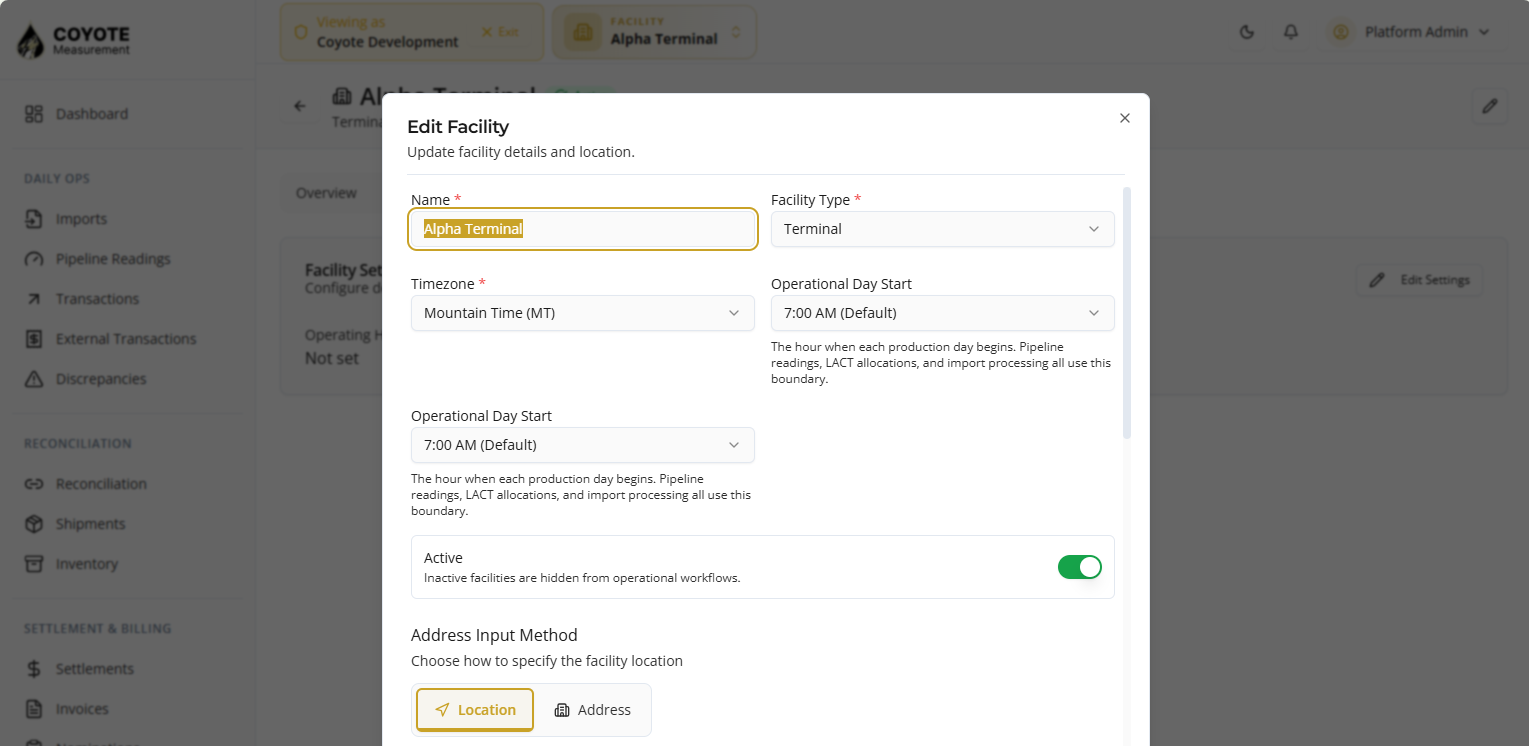Click the Coyote Measurement logo
Screen dimensions: 1529x746
pos(74,40)
